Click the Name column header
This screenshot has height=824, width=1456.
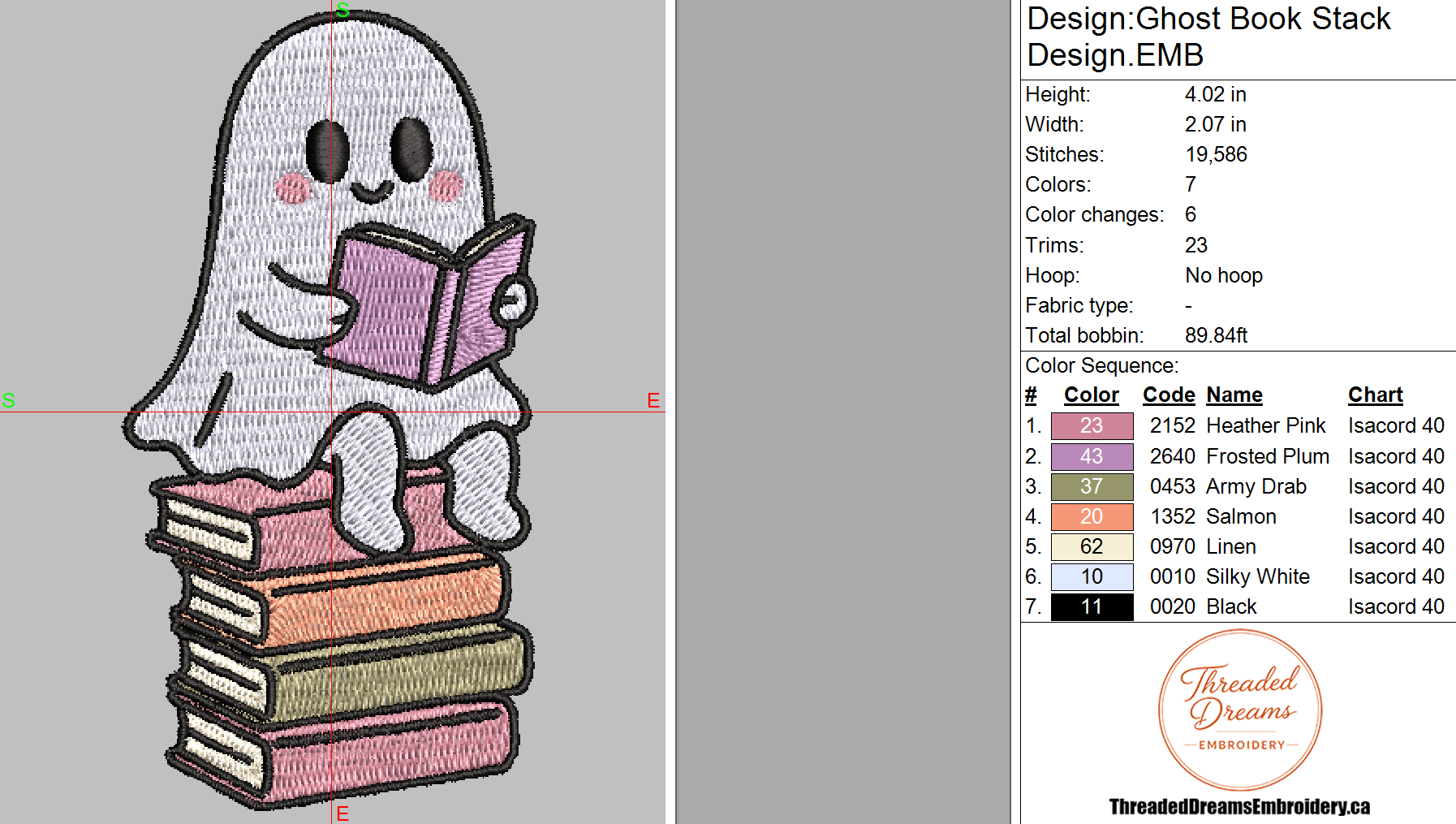pyautogui.click(x=1234, y=395)
